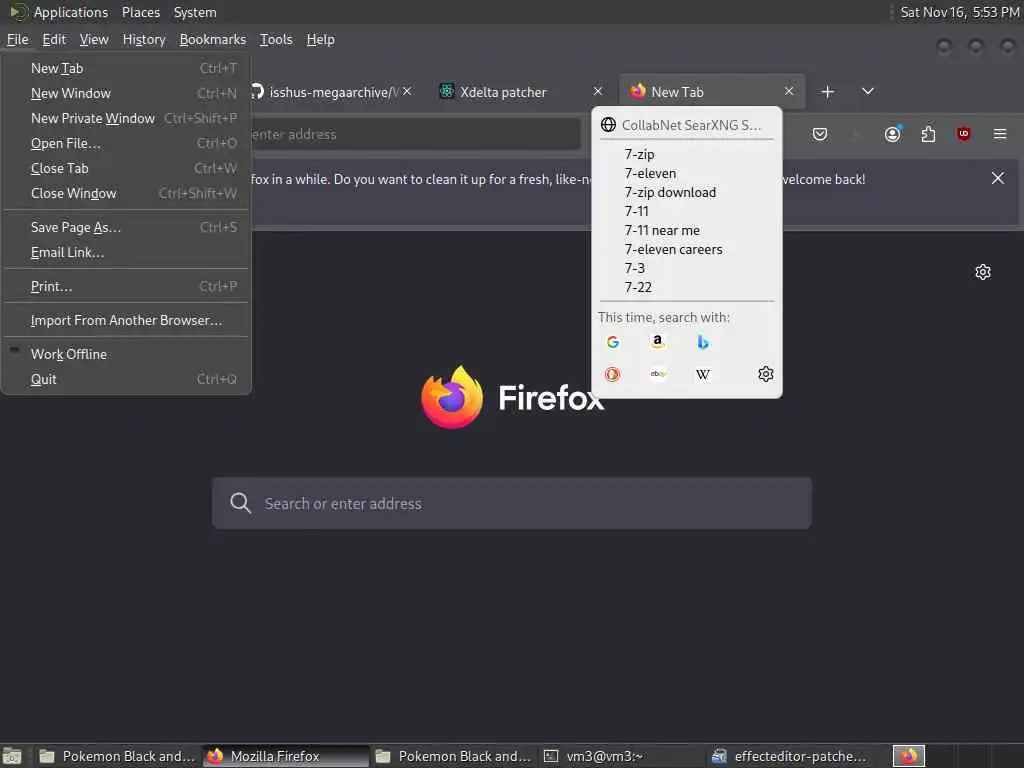Search with Bing engine icon
The height and width of the screenshot is (768, 1024).
point(703,342)
